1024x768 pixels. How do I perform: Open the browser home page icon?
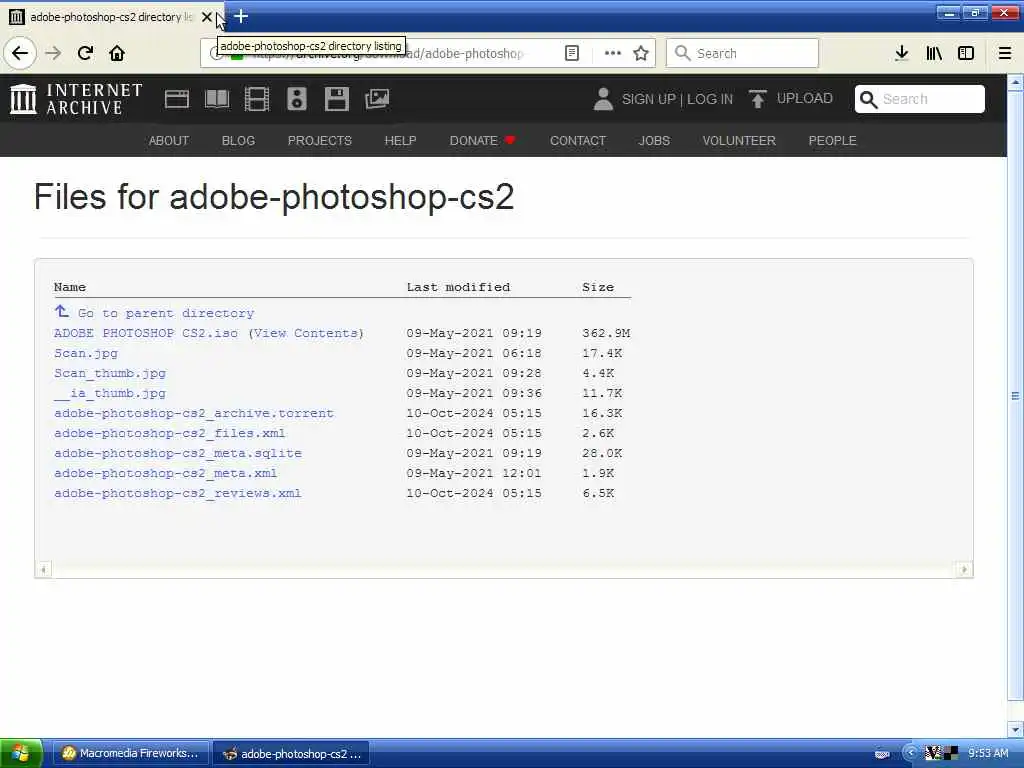tap(117, 53)
